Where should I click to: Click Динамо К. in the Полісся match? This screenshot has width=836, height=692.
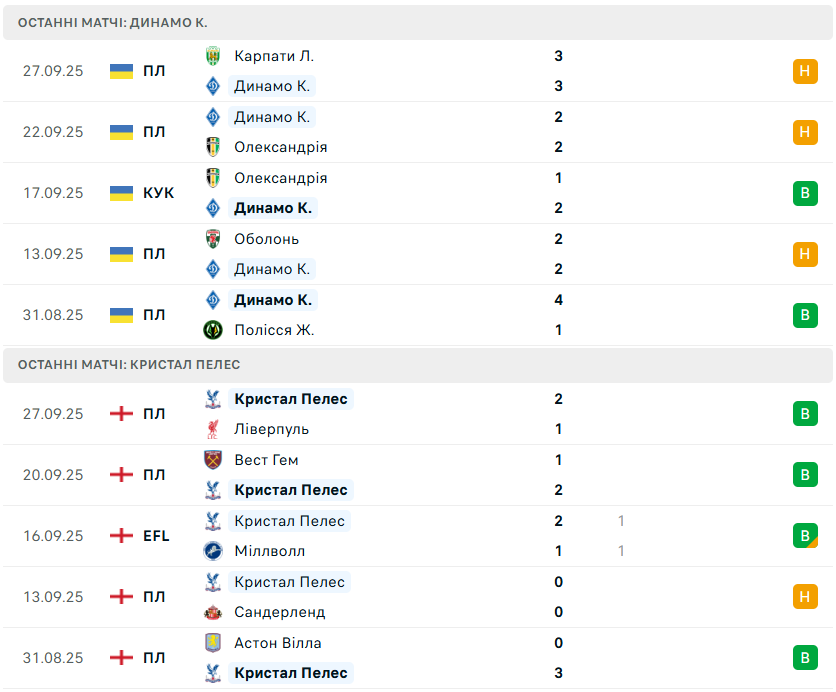coord(273,300)
